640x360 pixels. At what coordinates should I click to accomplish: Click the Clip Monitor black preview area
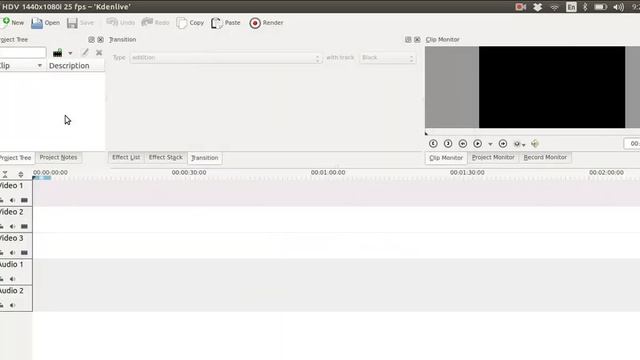pyautogui.click(x=552, y=87)
